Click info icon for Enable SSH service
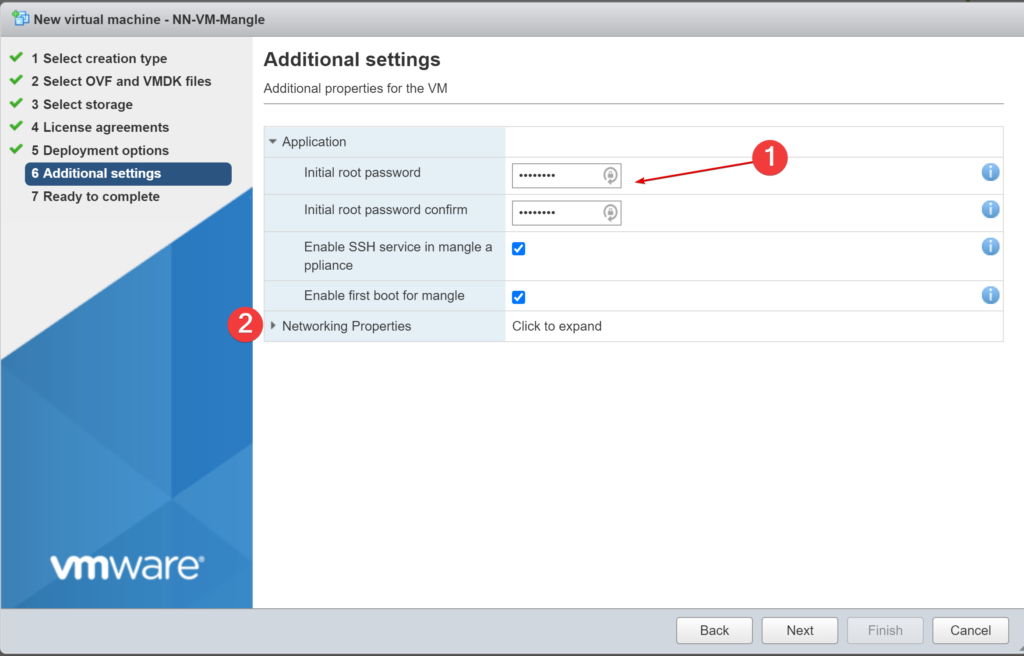 (990, 246)
